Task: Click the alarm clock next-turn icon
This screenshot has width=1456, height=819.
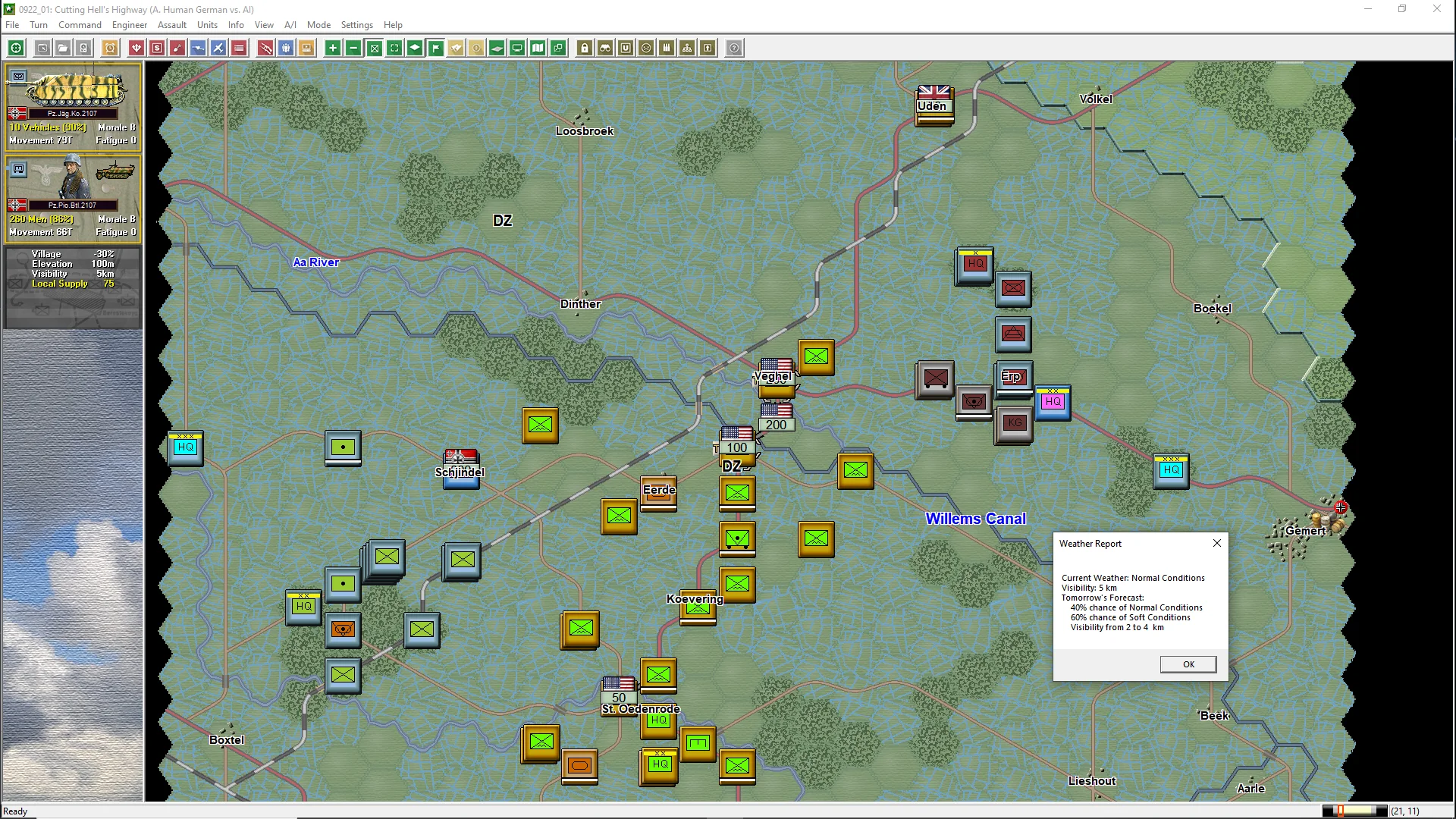Action: (x=110, y=49)
